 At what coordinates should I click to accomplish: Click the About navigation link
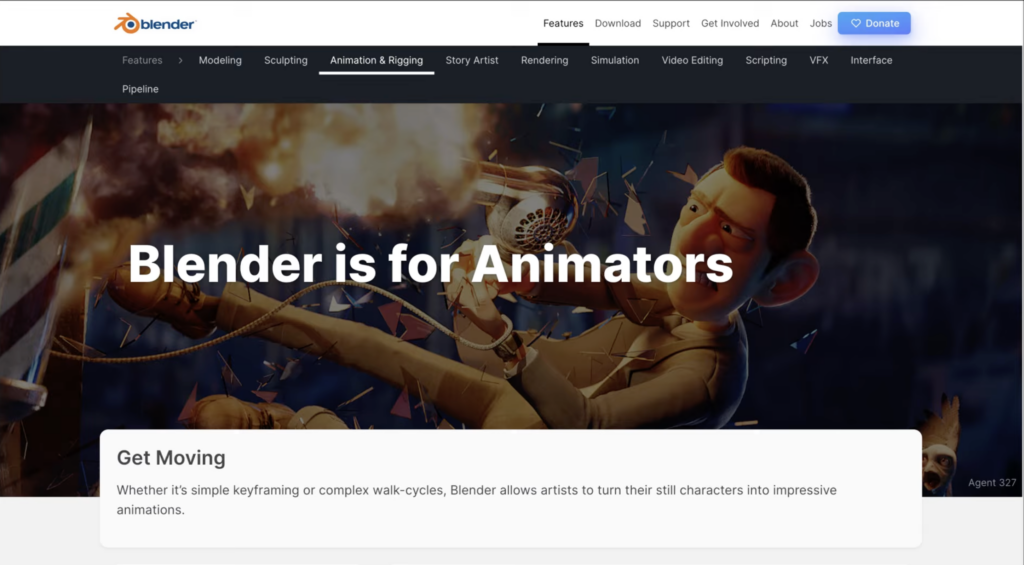(784, 23)
